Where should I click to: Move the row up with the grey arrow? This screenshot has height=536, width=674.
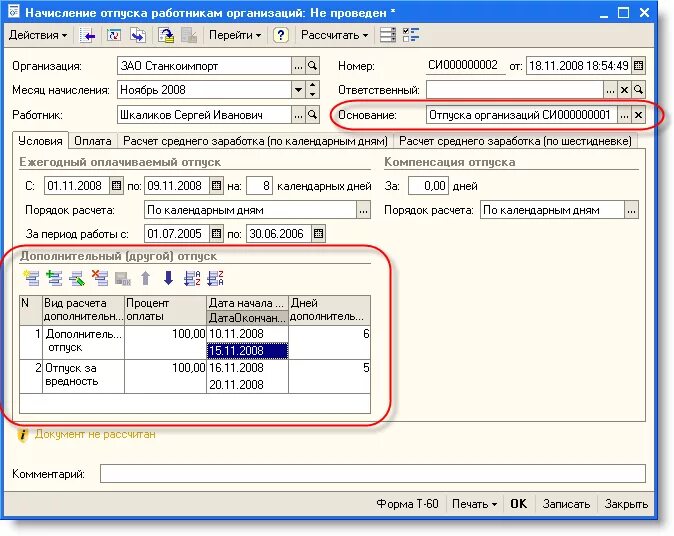146,278
